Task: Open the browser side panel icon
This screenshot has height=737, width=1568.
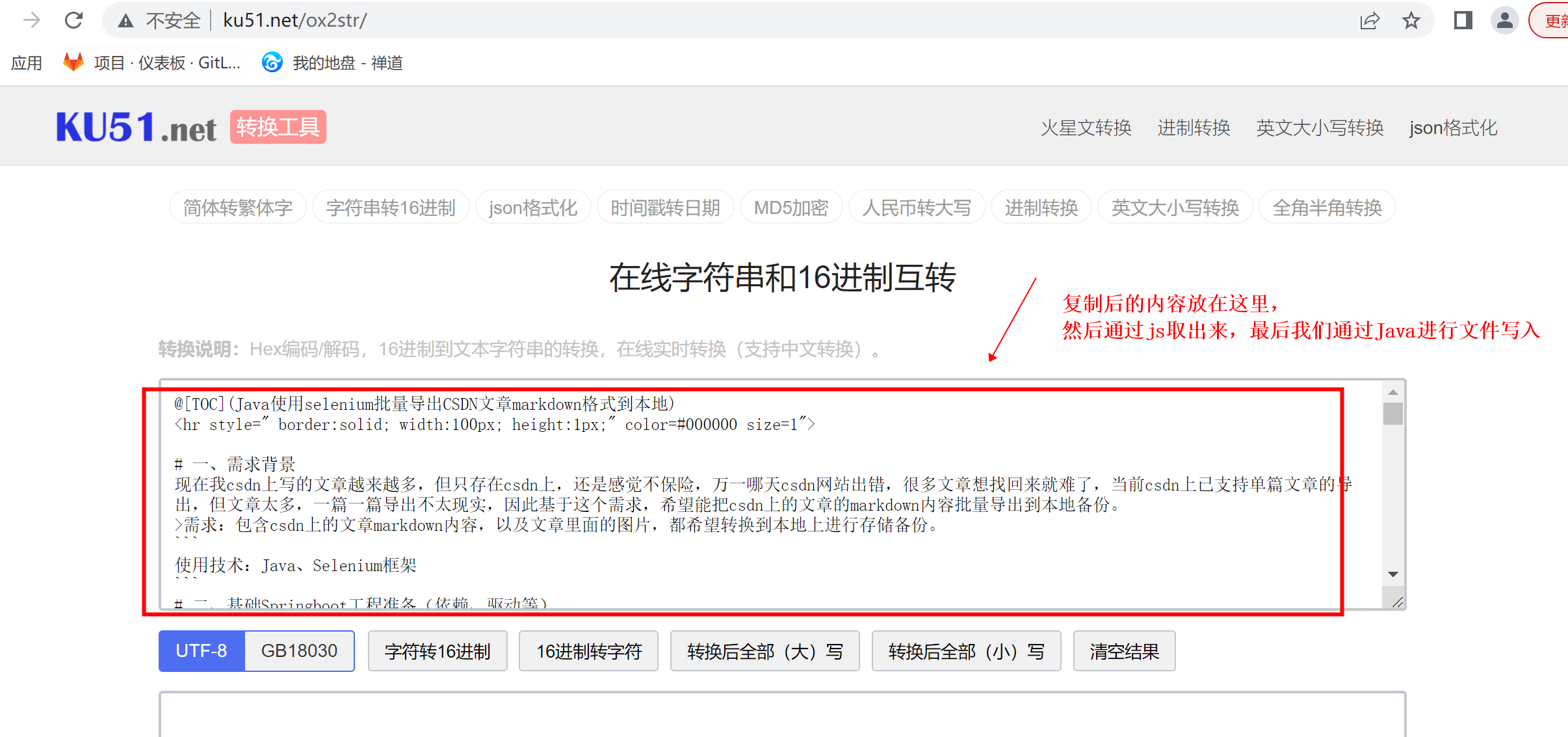Action: click(x=1463, y=20)
